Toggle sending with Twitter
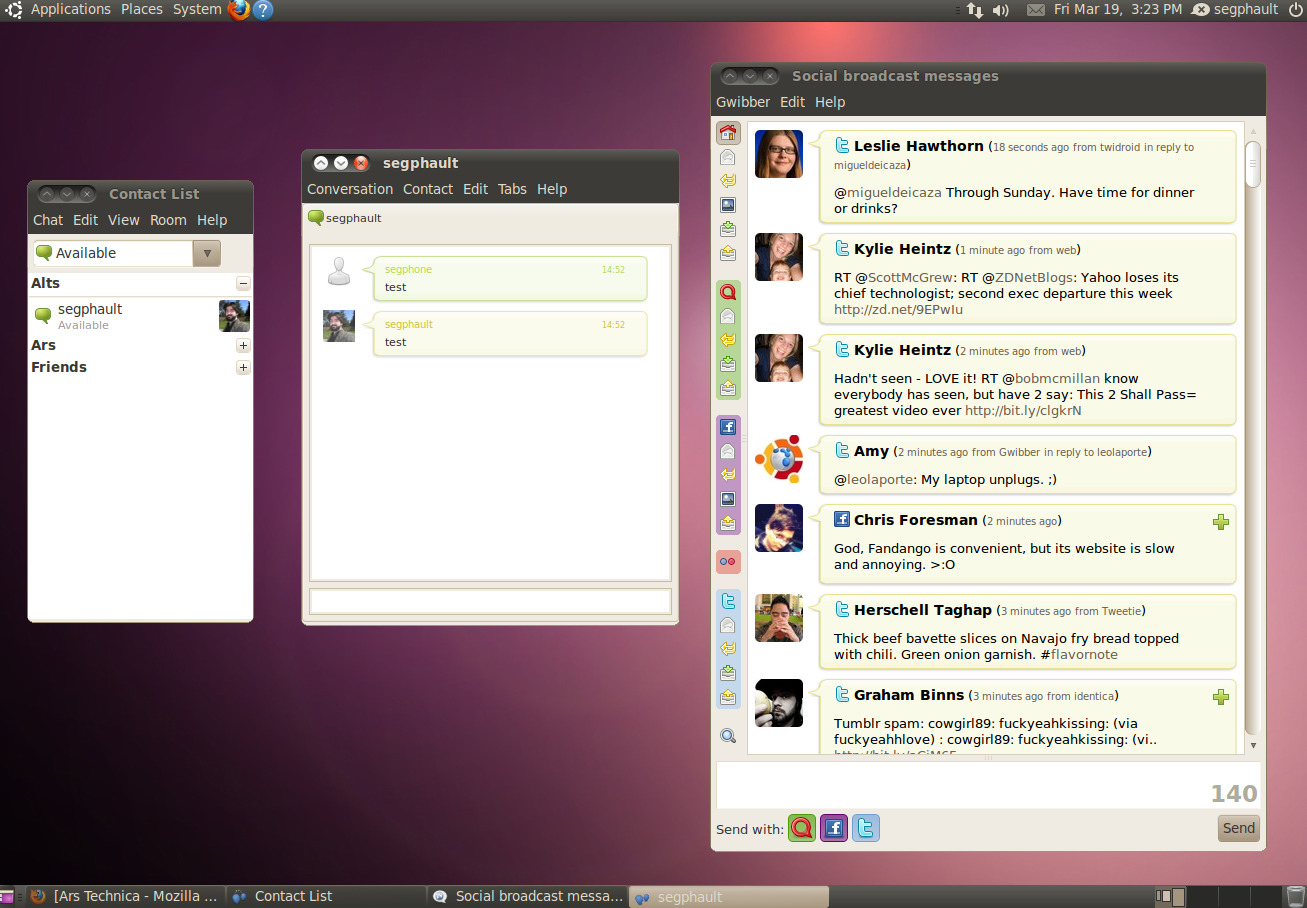The width and height of the screenshot is (1307, 908). (x=866, y=828)
